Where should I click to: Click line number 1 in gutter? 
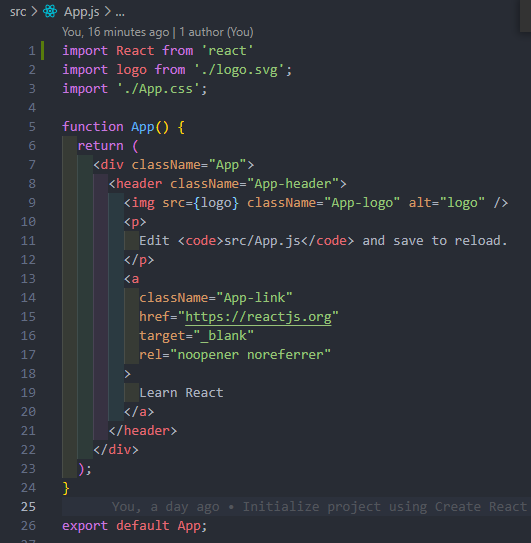point(32,51)
